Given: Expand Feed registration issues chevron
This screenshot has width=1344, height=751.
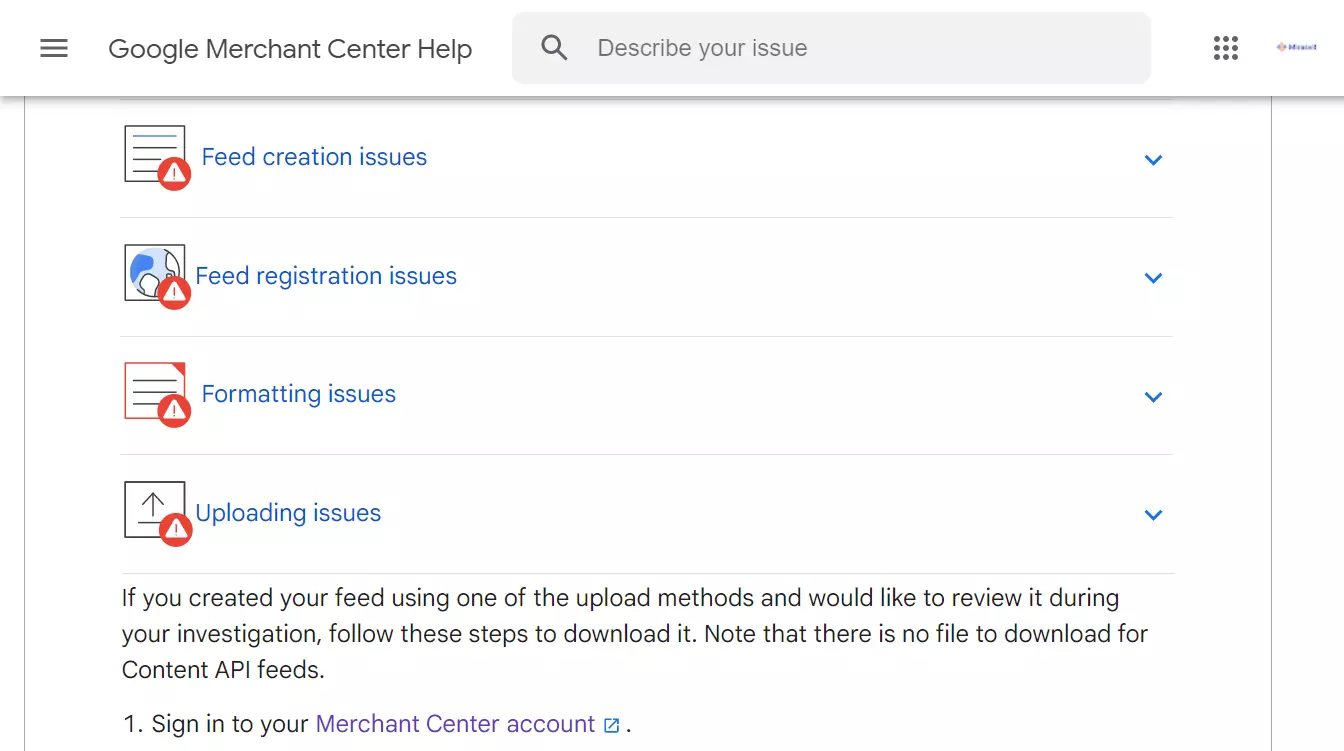Looking at the screenshot, I should click(x=1153, y=278).
